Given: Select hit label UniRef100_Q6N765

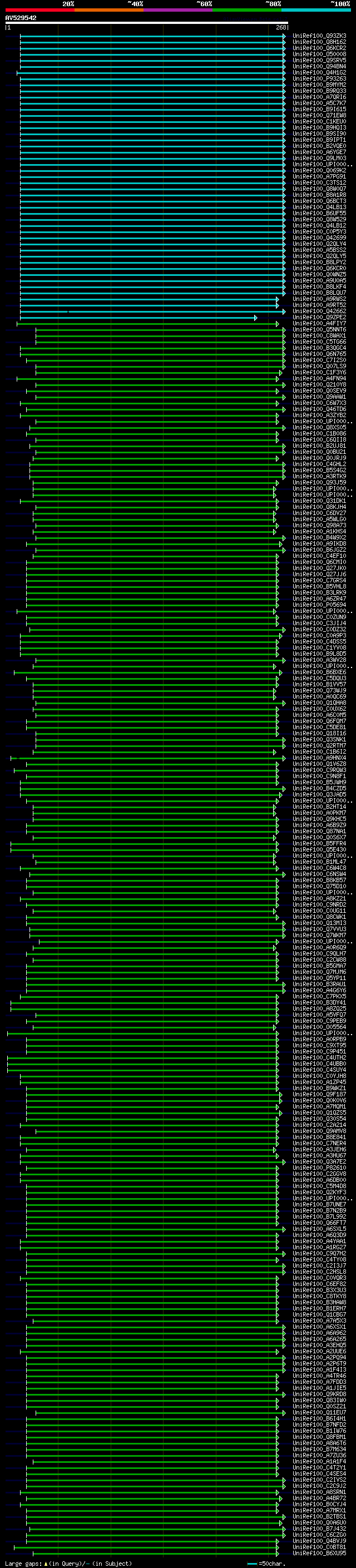Looking at the screenshot, I should 319,354.
